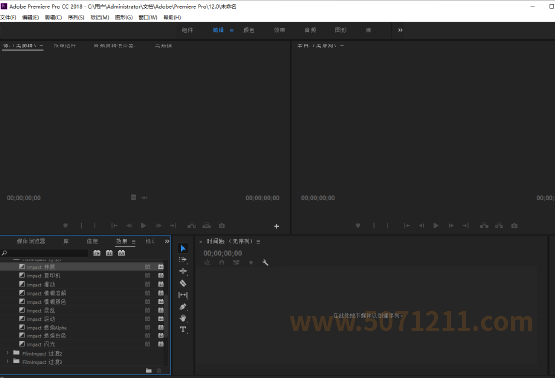The width and height of the screenshot is (555, 378).
Task: Open Effects panel menu icon
Action: pos(133,242)
